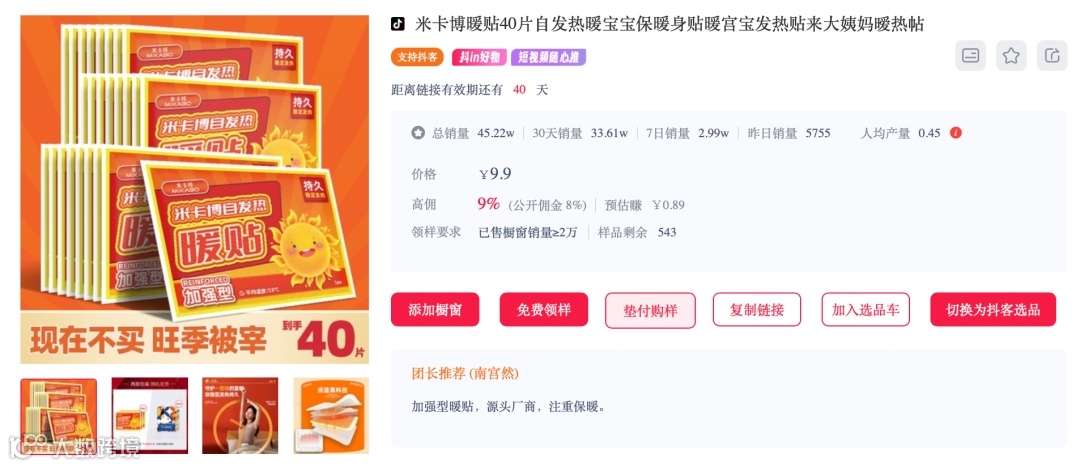
Task: Favorite the product with the star icon
Action: click(1011, 56)
